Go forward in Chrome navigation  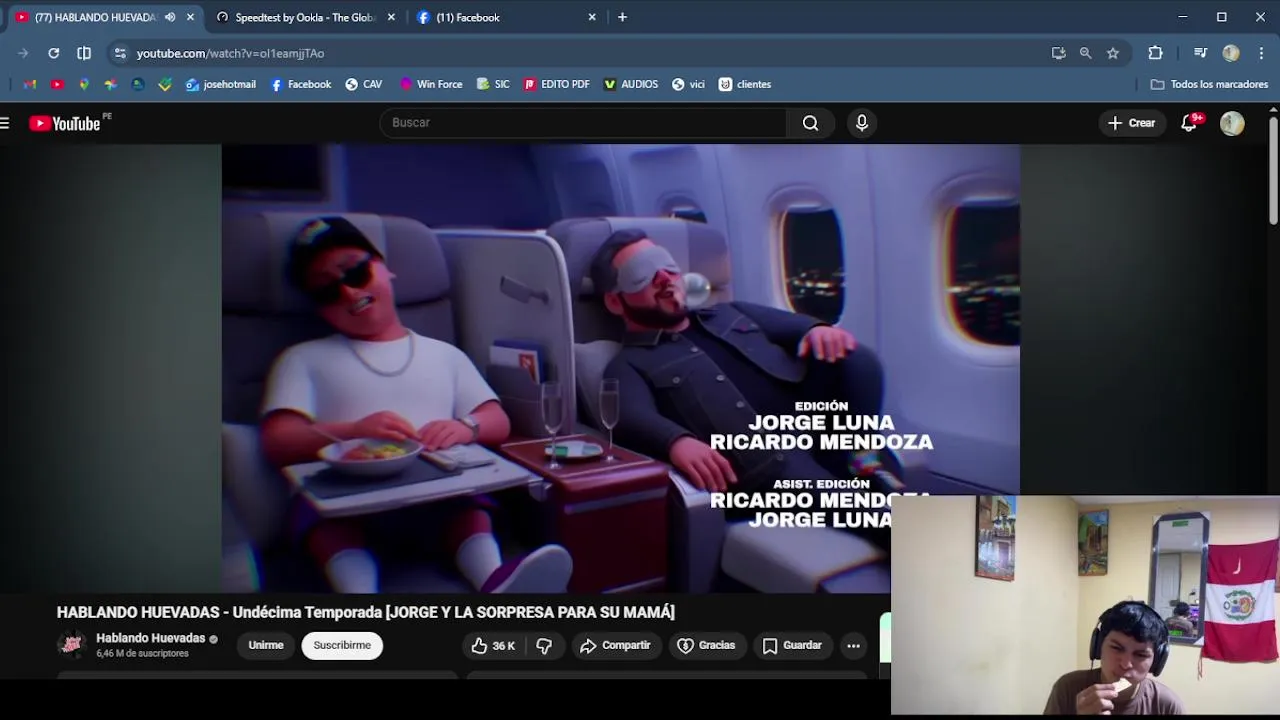23,53
